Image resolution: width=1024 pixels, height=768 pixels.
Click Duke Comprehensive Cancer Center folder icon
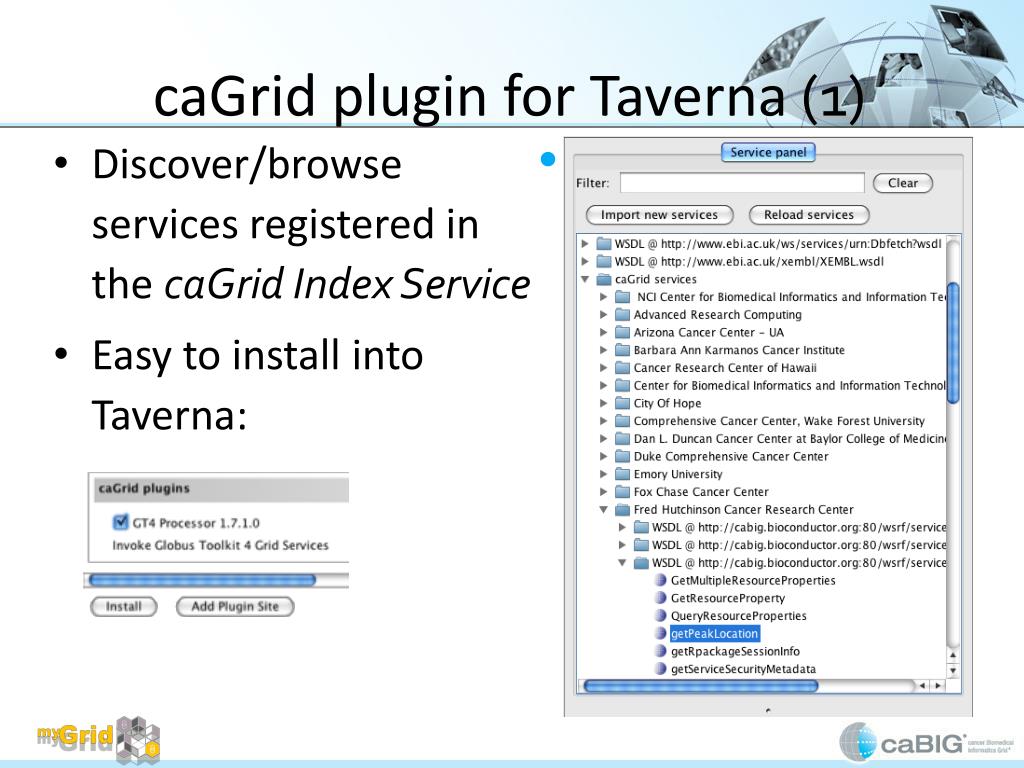click(622, 456)
